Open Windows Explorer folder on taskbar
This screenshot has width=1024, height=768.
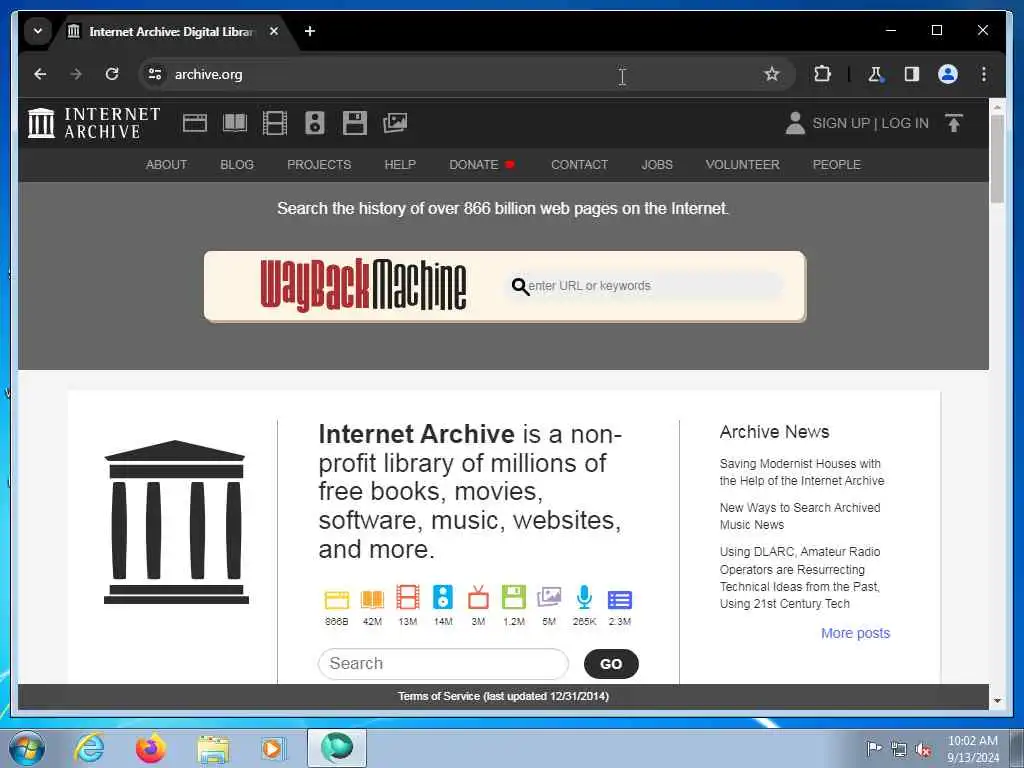click(214, 749)
